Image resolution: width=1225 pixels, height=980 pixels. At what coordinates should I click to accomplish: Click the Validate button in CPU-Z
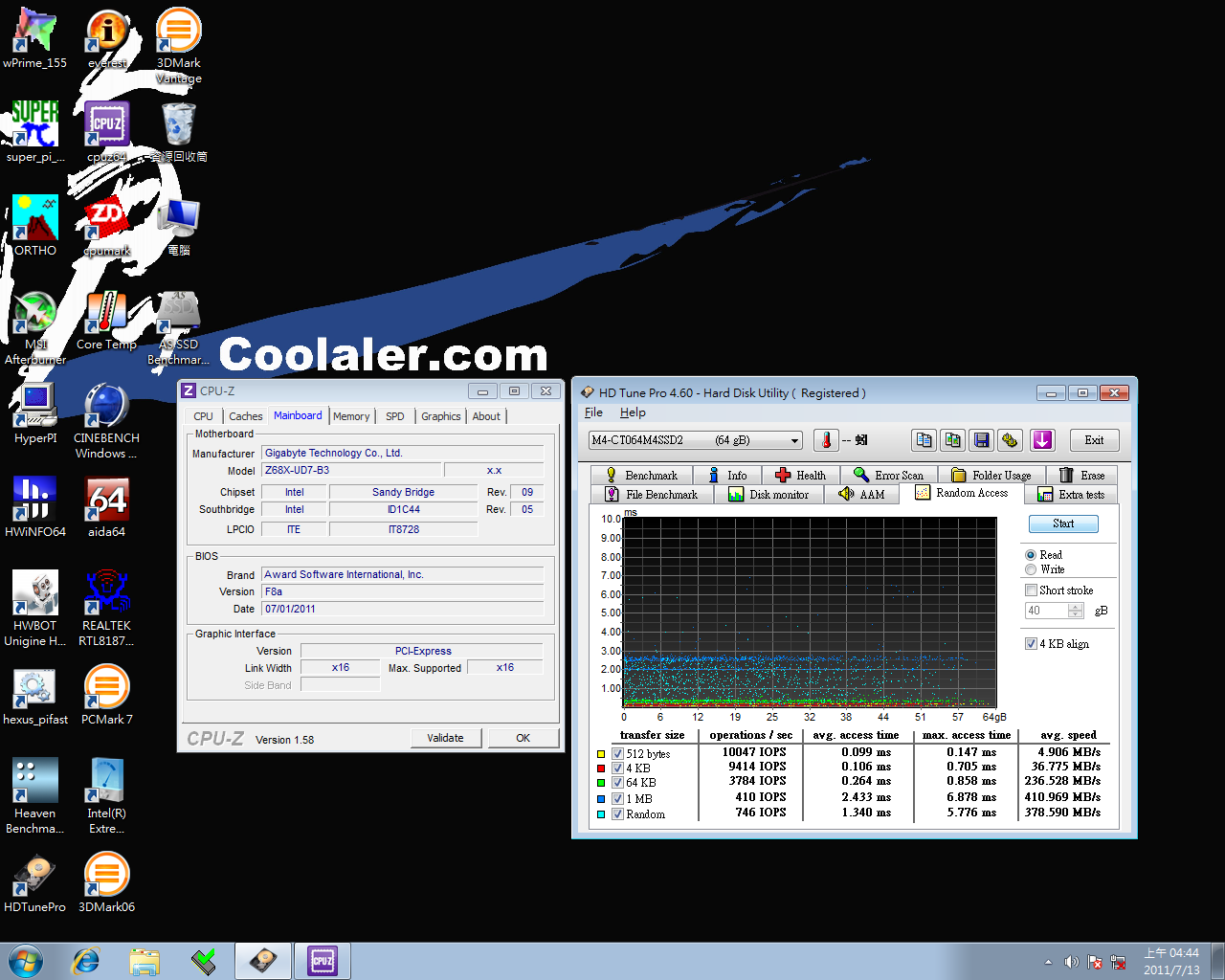coord(445,738)
